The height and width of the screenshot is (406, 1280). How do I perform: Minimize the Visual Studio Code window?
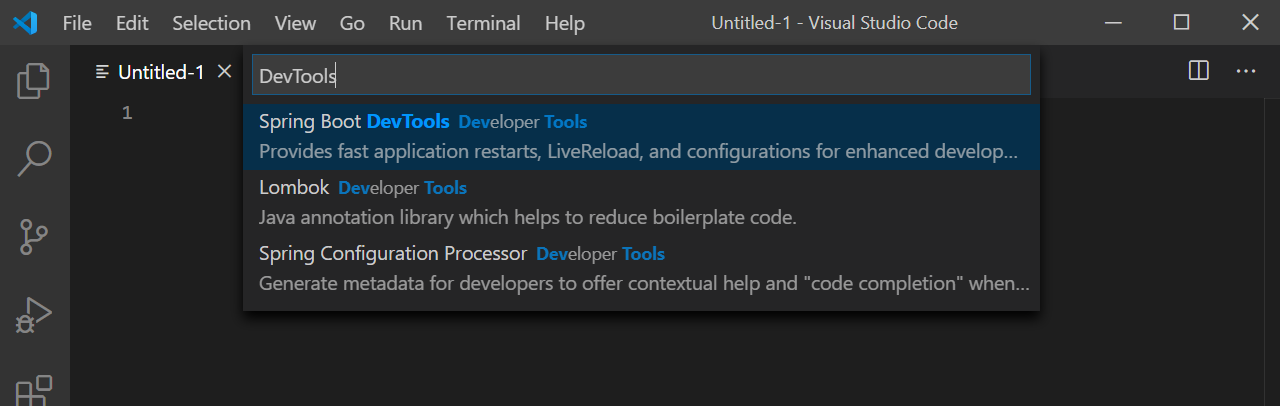(1113, 22)
